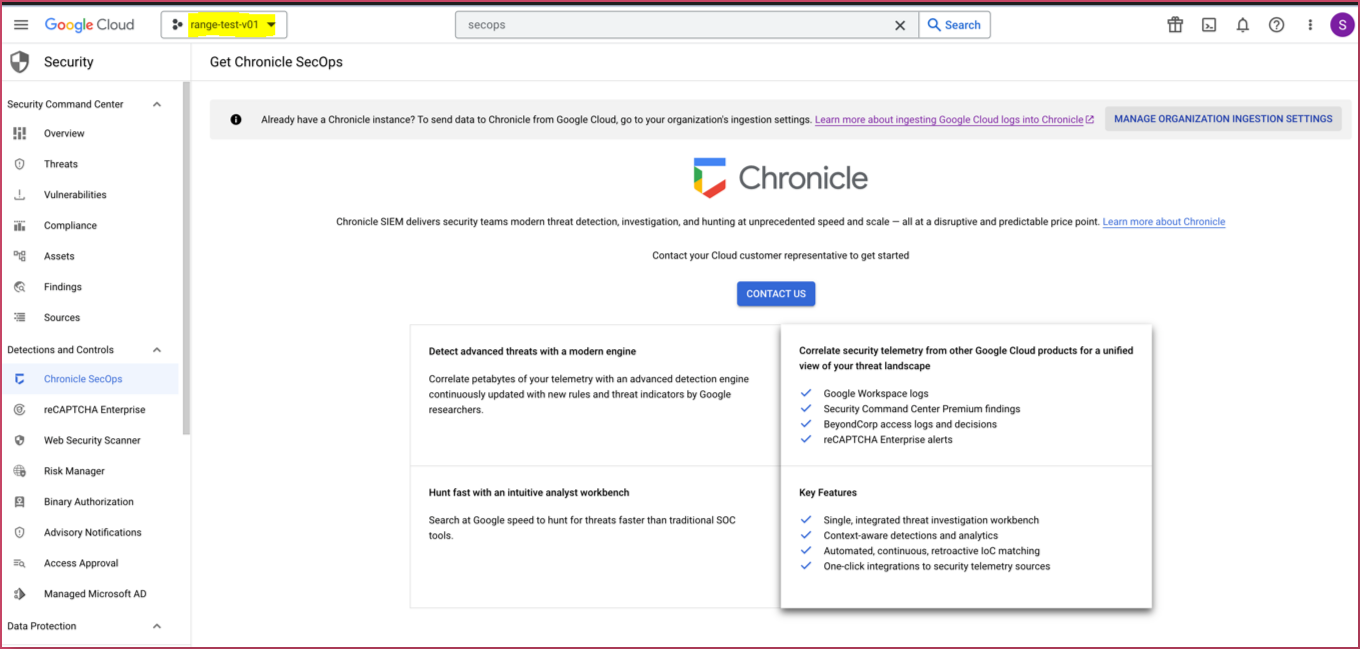Select Chronicle SecOps menu item
This screenshot has width=1360, height=649.
tap(83, 379)
